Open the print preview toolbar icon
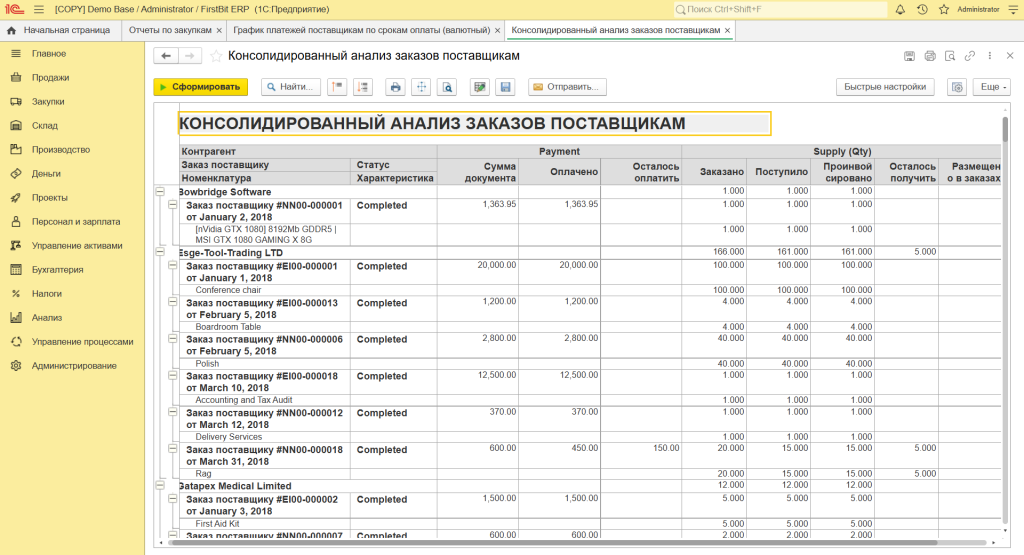The image size is (1024, 555). pyautogui.click(x=447, y=87)
